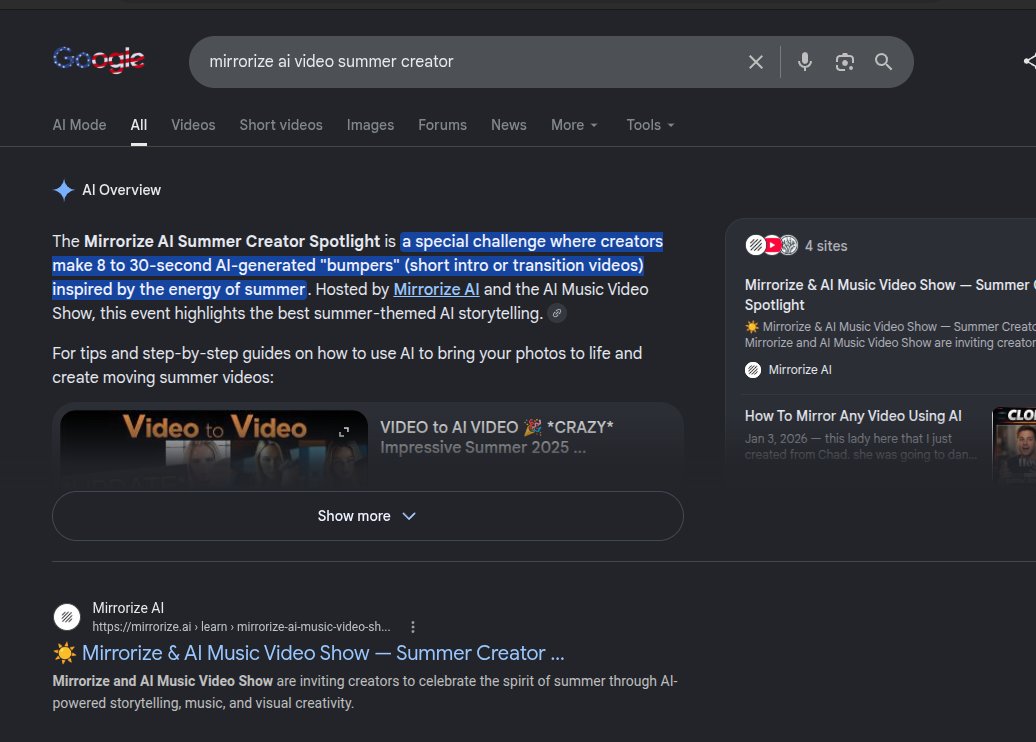Click the Mirrorize AI sidebar favicon
This screenshot has height=742, width=1036.
point(753,370)
